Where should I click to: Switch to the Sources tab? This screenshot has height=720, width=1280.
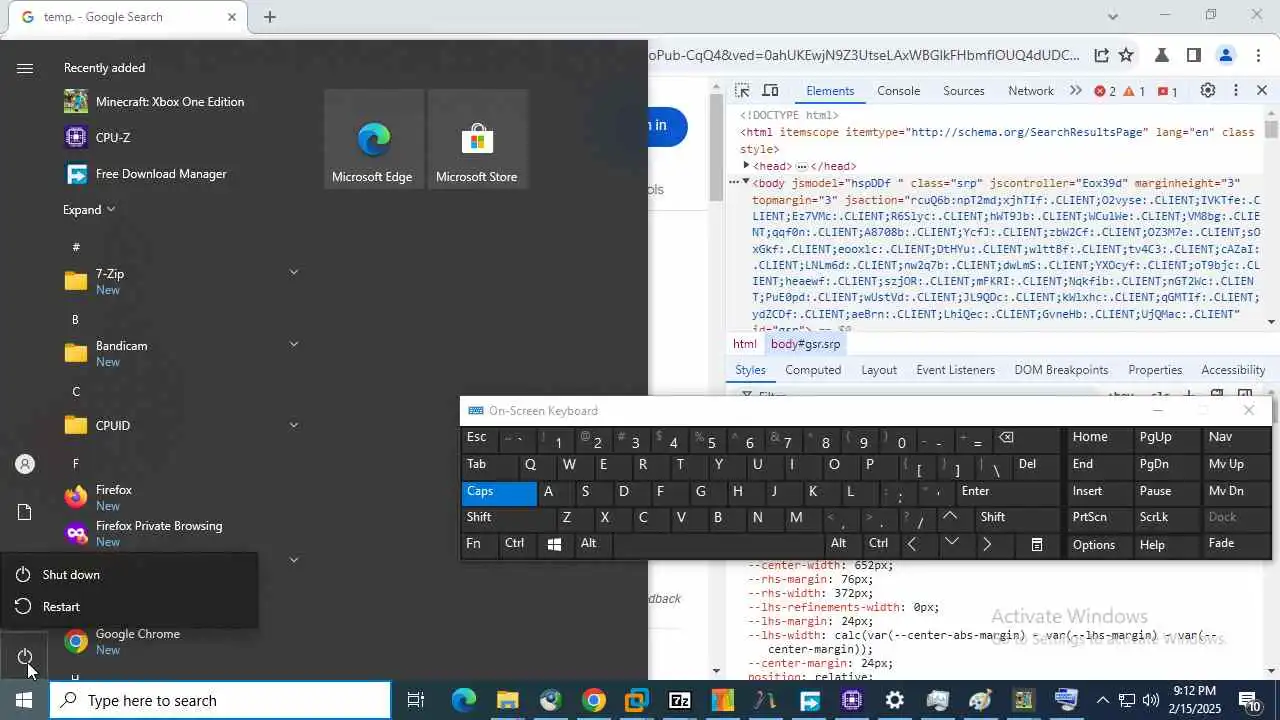coord(964,91)
